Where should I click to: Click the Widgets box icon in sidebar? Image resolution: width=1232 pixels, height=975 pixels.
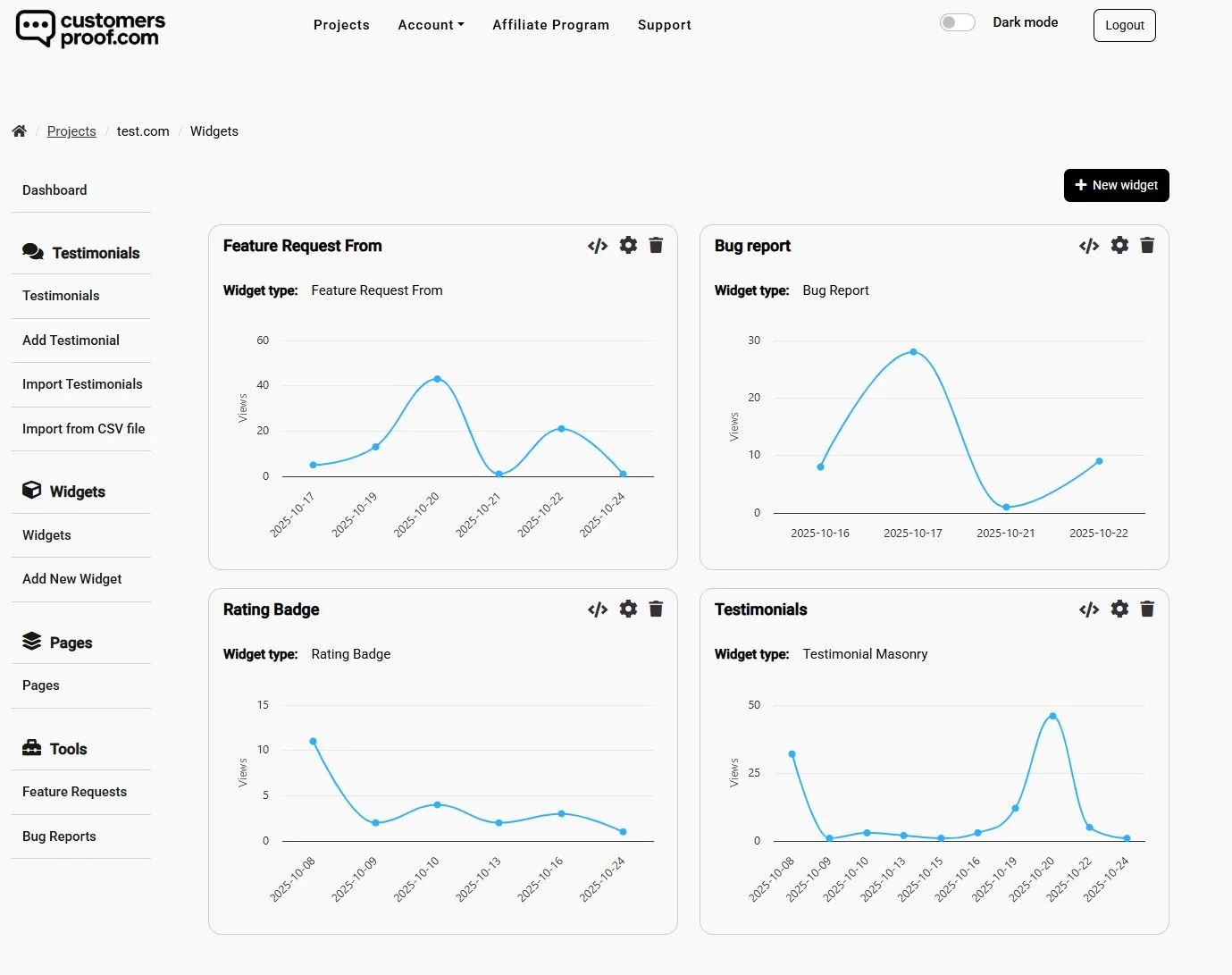pos(32,490)
